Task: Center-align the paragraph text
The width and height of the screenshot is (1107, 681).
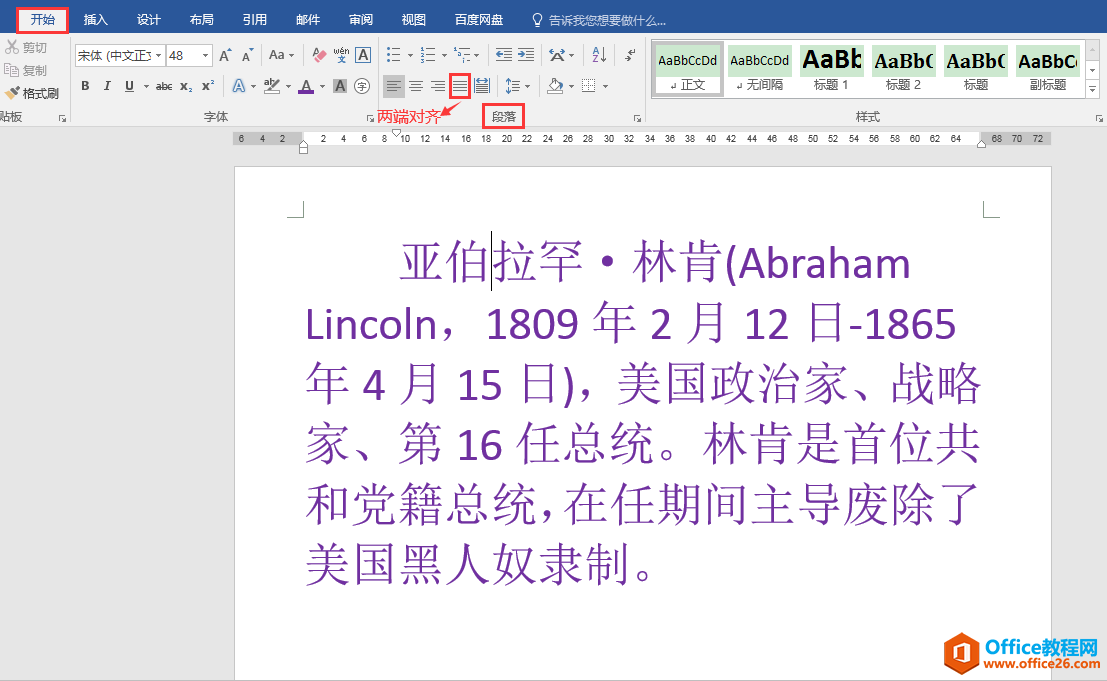Action: coord(416,86)
